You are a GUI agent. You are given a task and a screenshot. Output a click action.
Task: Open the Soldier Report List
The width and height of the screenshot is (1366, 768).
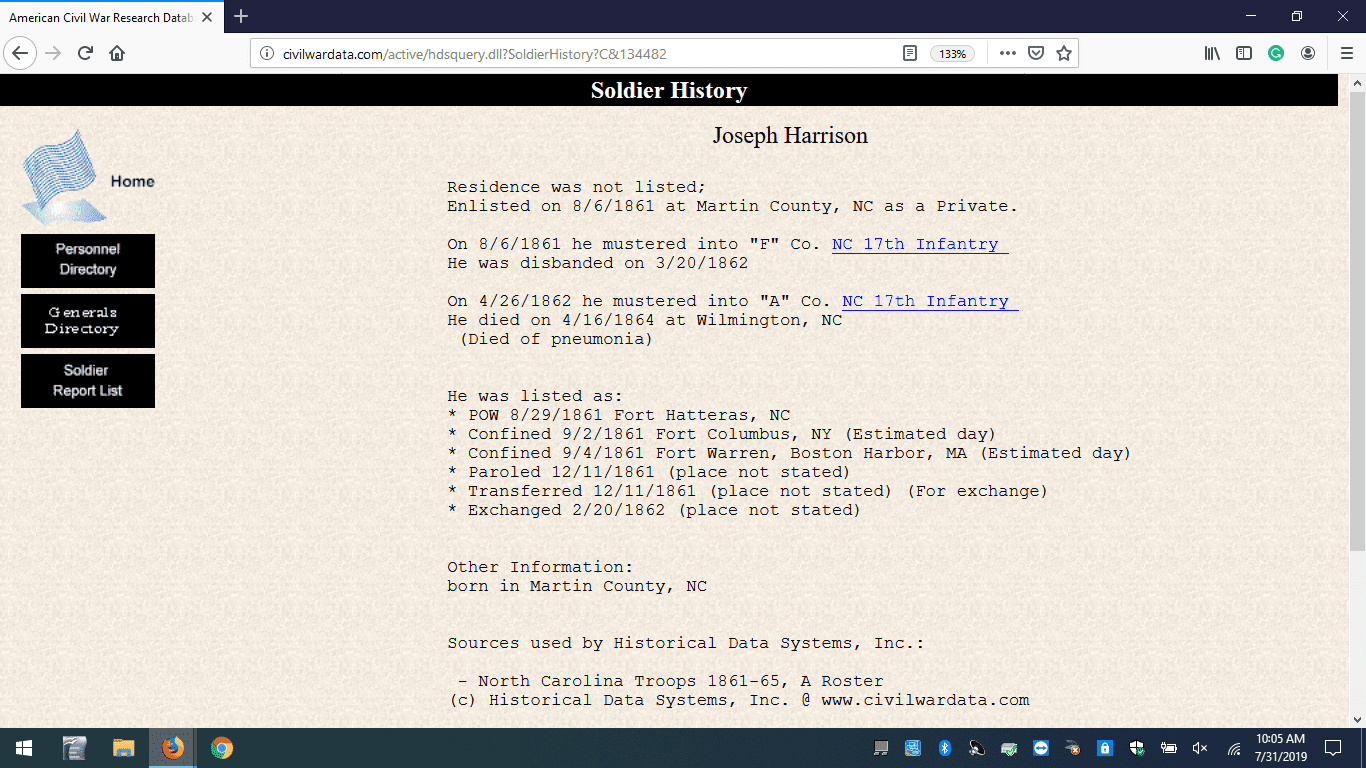[x=88, y=381]
